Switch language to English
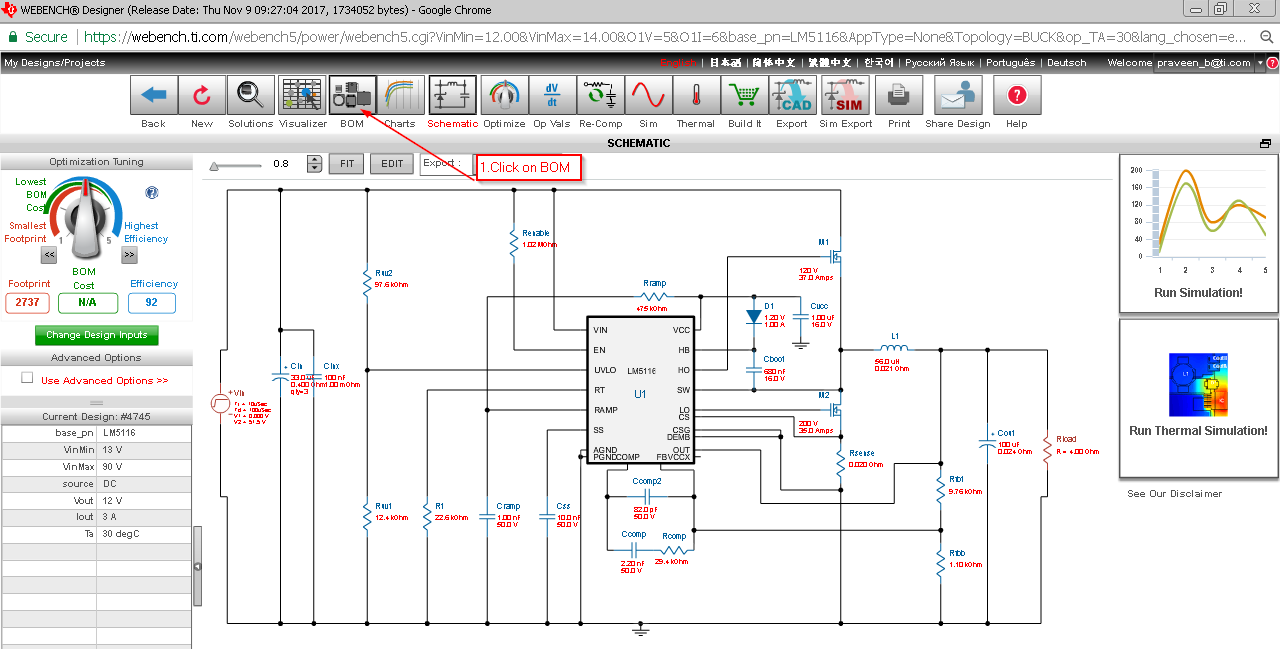The image size is (1280, 649). click(680, 63)
